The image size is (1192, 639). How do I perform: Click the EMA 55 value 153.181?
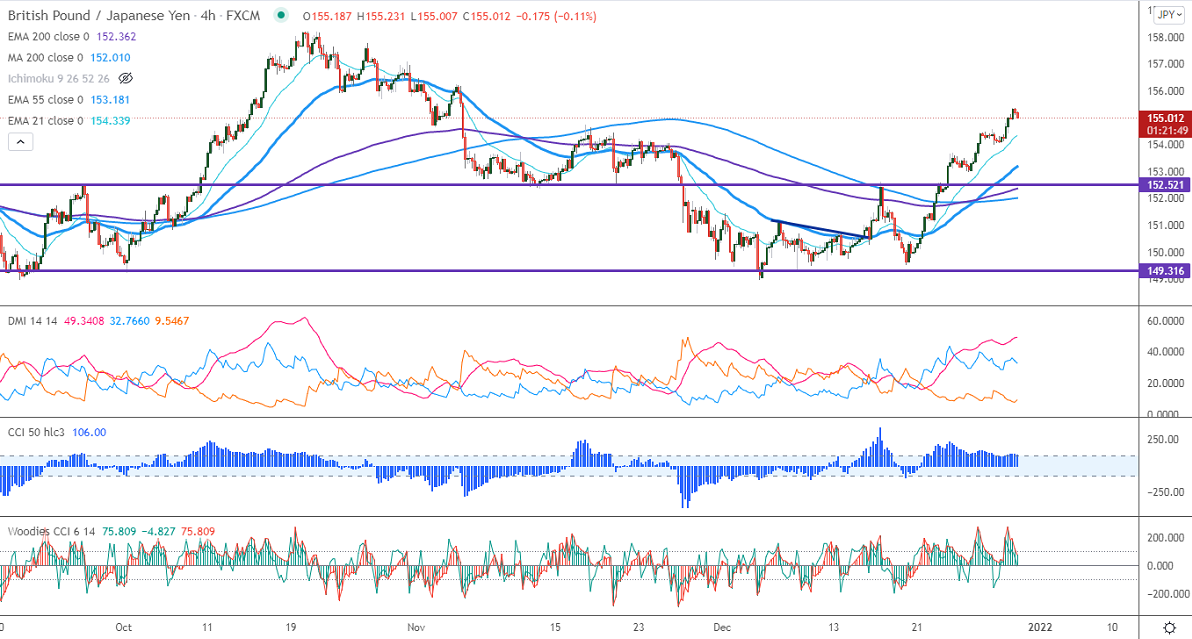pyautogui.click(x=110, y=100)
